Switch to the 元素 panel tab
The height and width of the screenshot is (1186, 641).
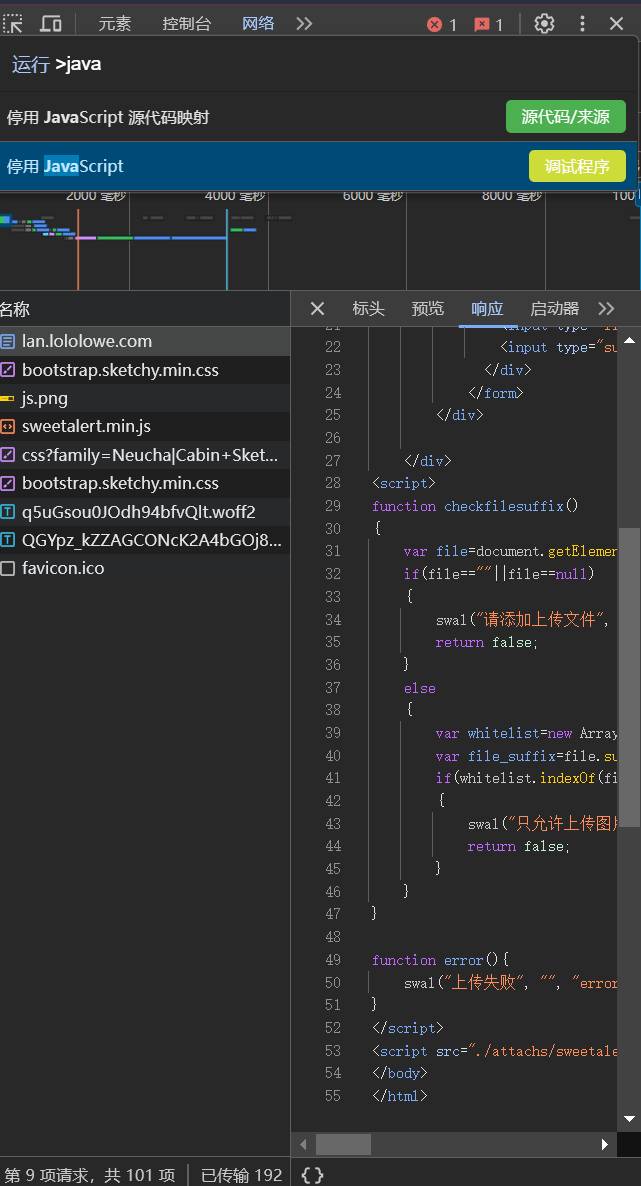pyautogui.click(x=114, y=23)
